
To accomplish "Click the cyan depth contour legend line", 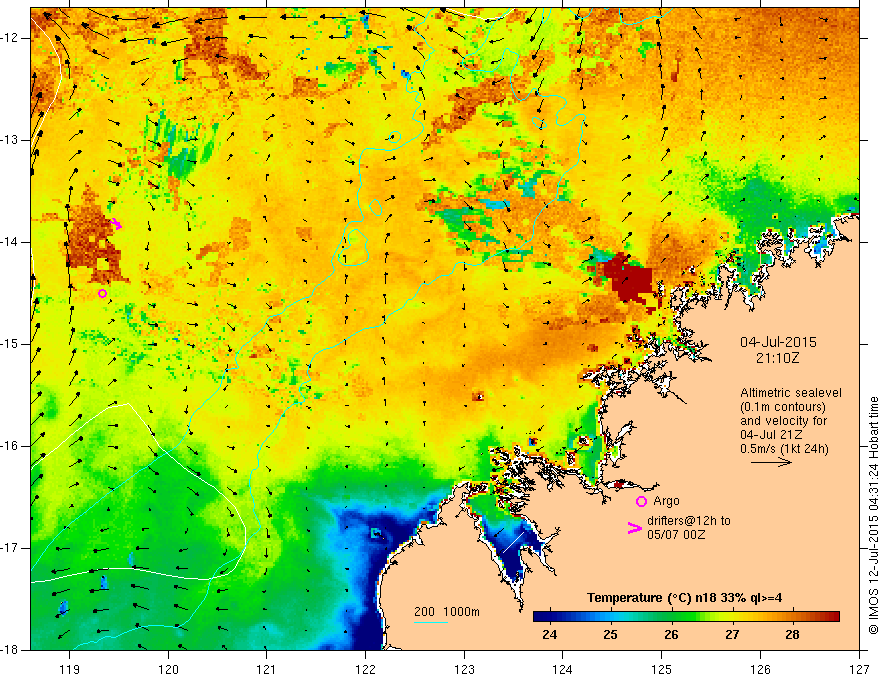I will coord(431,622).
